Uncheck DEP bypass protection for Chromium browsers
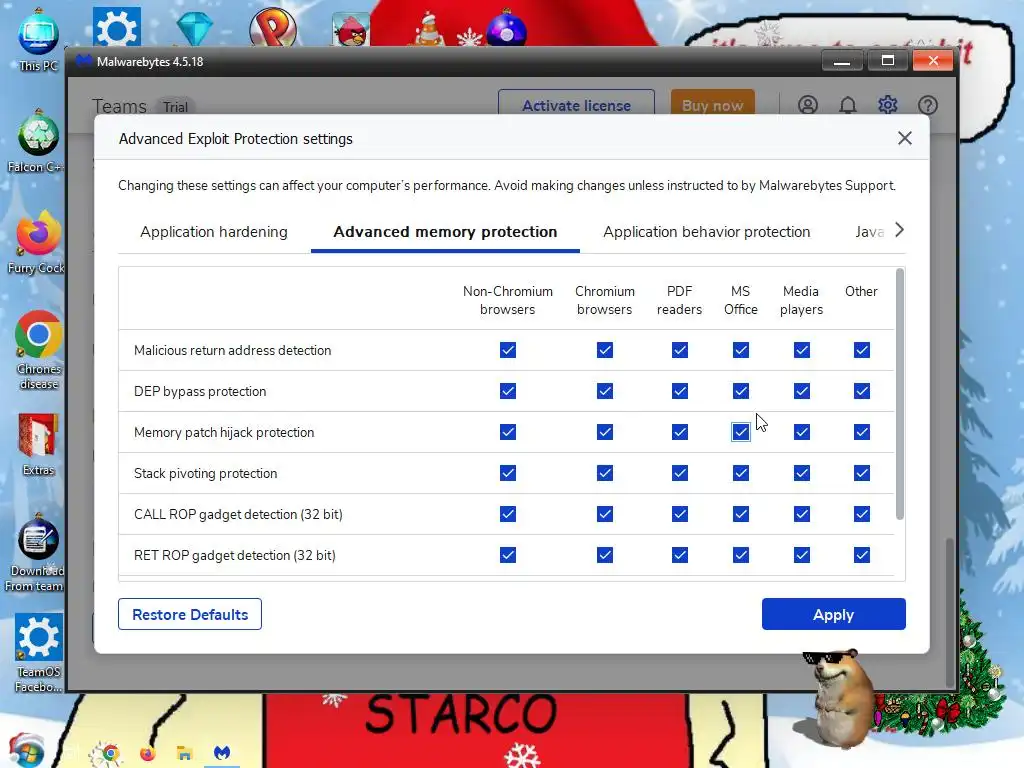 605,391
